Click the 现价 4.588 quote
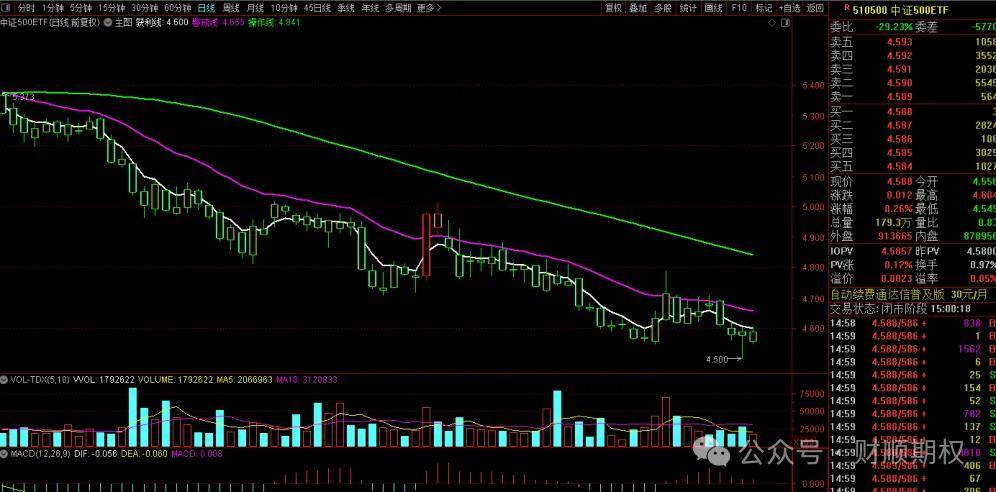Viewport: 996px width, 492px height. [x=900, y=182]
